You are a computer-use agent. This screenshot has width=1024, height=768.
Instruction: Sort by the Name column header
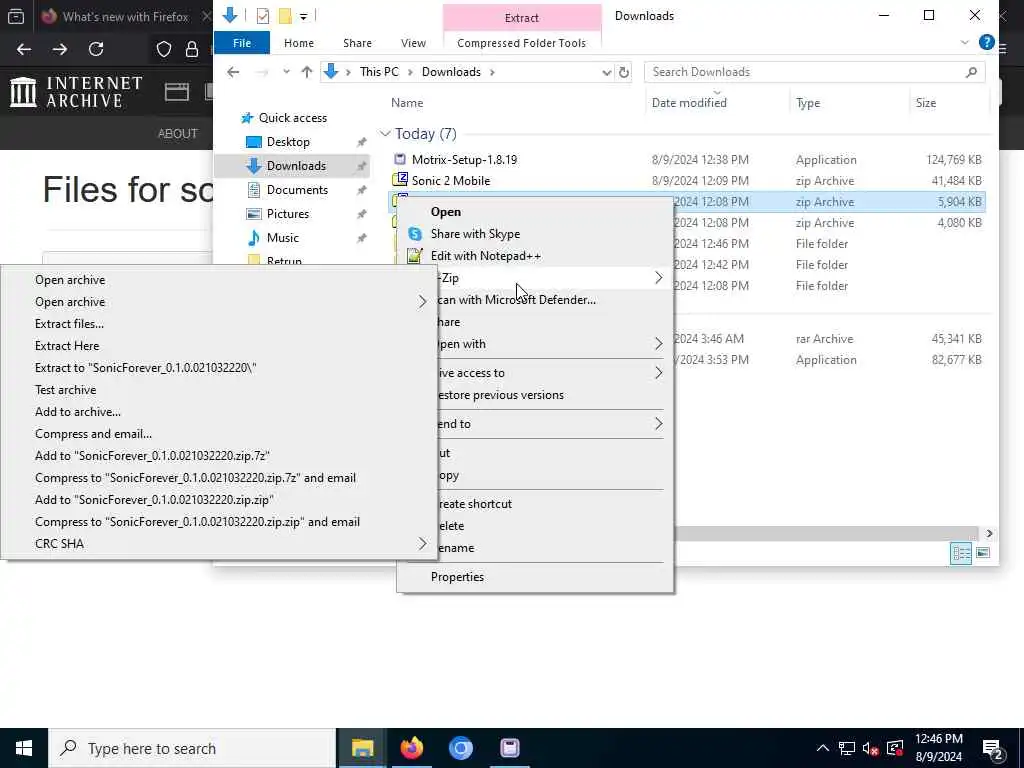point(407,103)
